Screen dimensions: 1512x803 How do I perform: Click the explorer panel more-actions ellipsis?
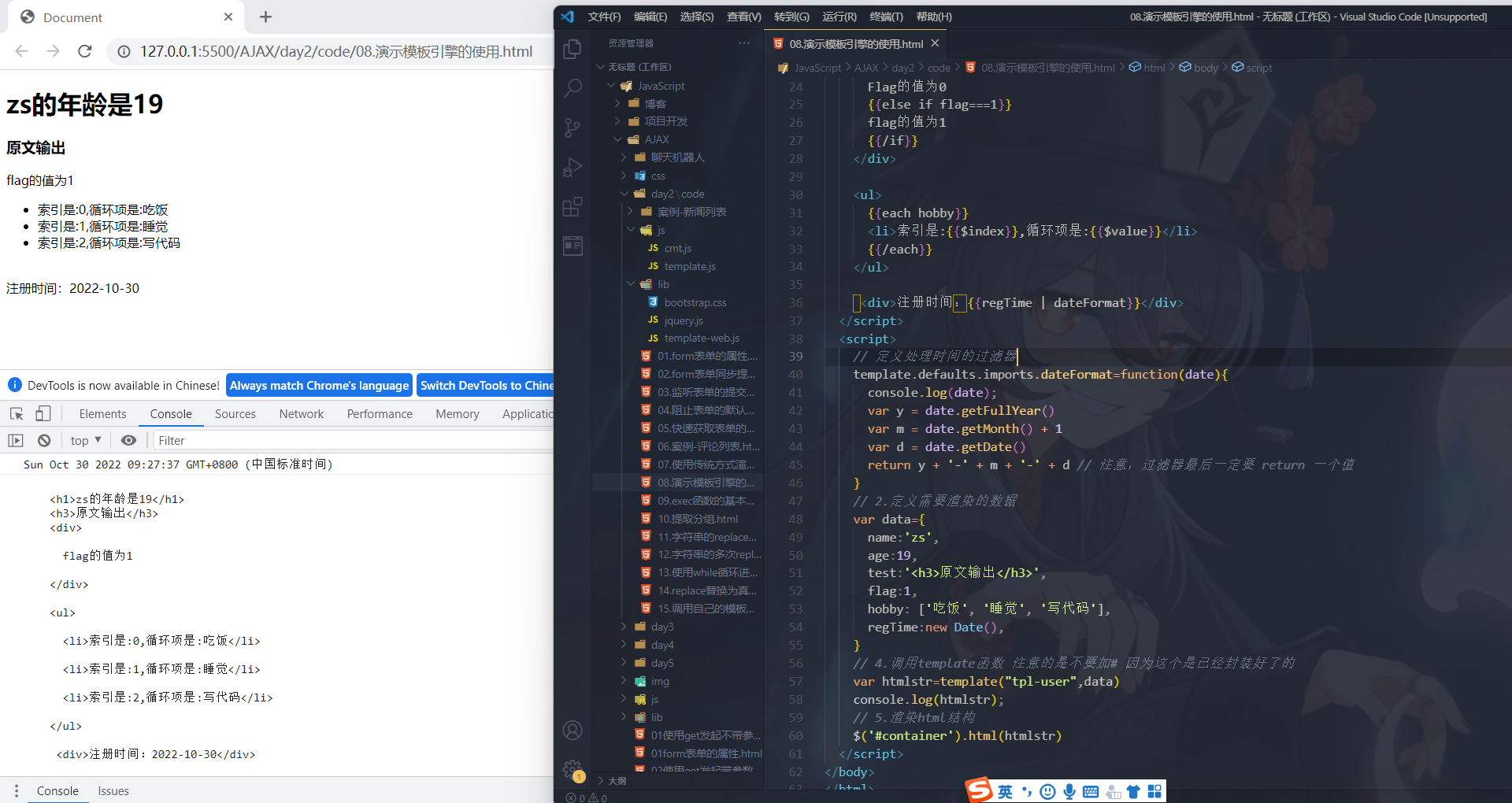point(744,43)
